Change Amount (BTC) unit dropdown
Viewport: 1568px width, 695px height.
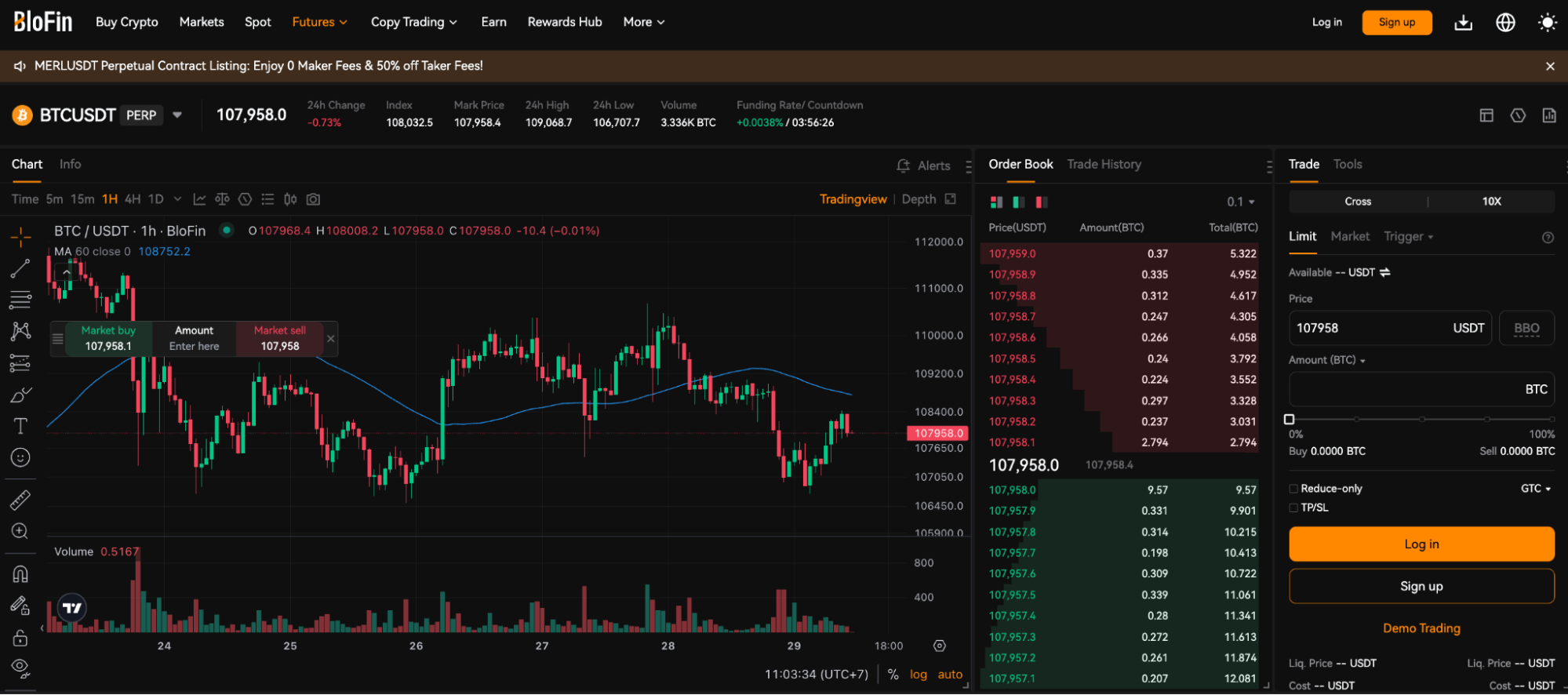pyautogui.click(x=1327, y=360)
